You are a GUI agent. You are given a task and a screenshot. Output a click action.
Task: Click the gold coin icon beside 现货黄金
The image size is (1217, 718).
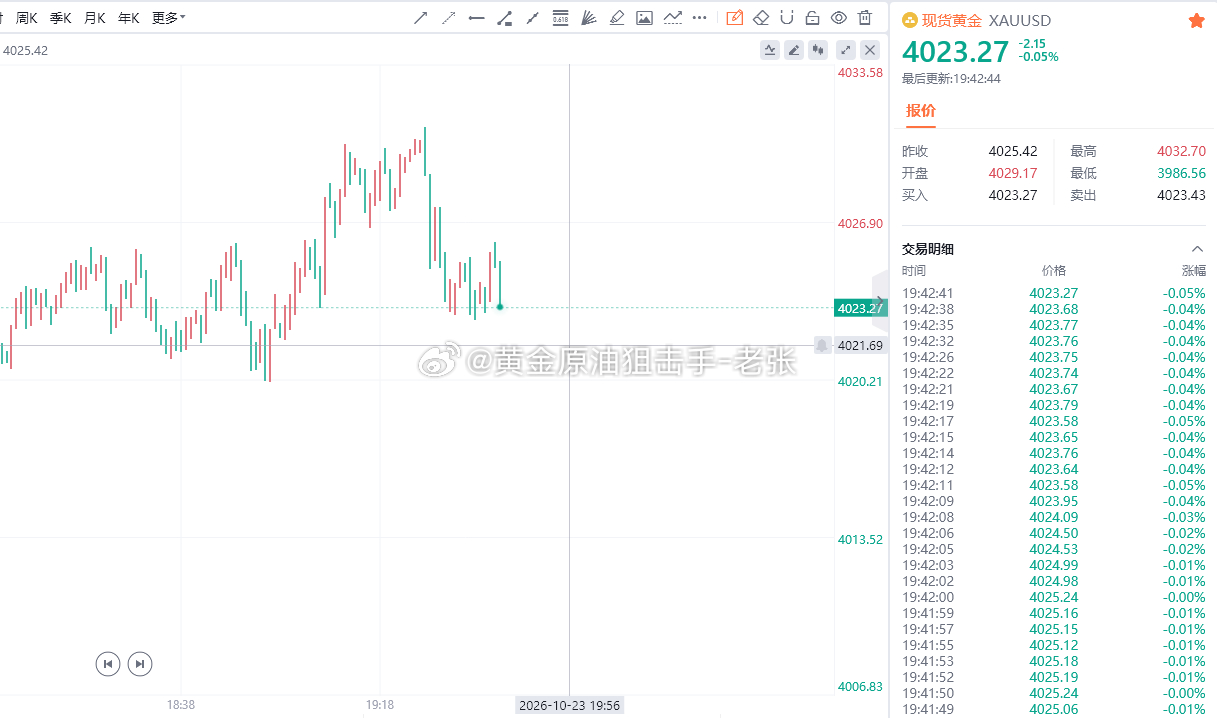pos(910,20)
